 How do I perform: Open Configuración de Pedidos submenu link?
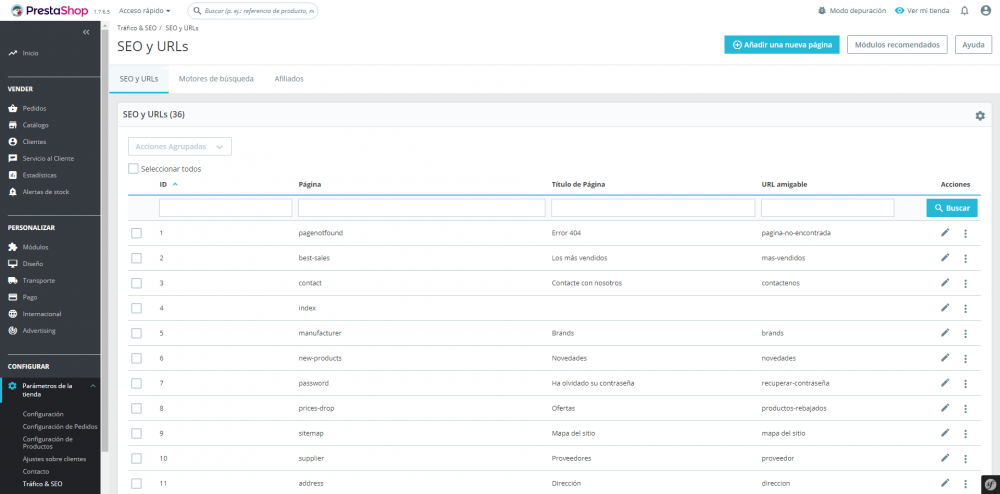(x=60, y=426)
